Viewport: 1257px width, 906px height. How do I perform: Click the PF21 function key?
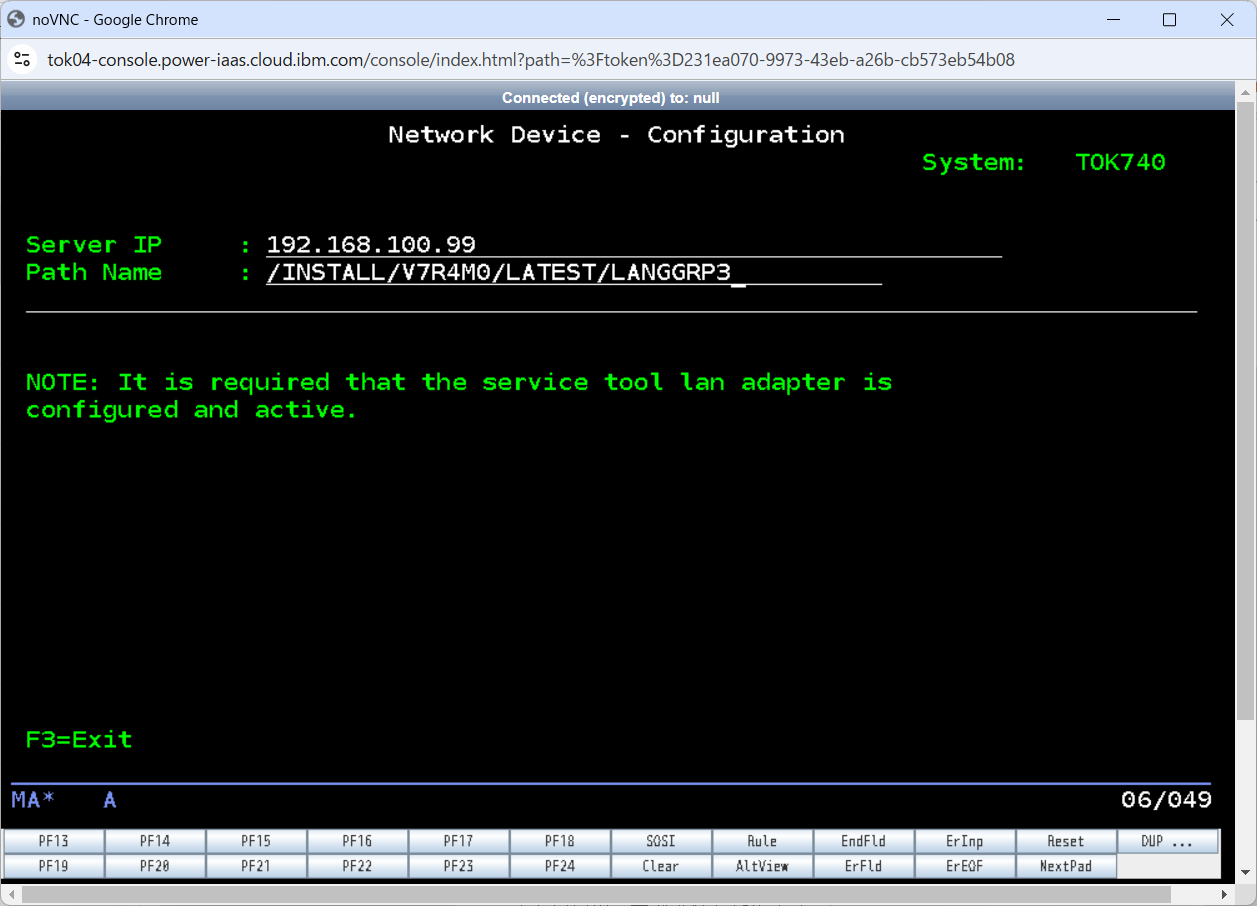click(256, 866)
